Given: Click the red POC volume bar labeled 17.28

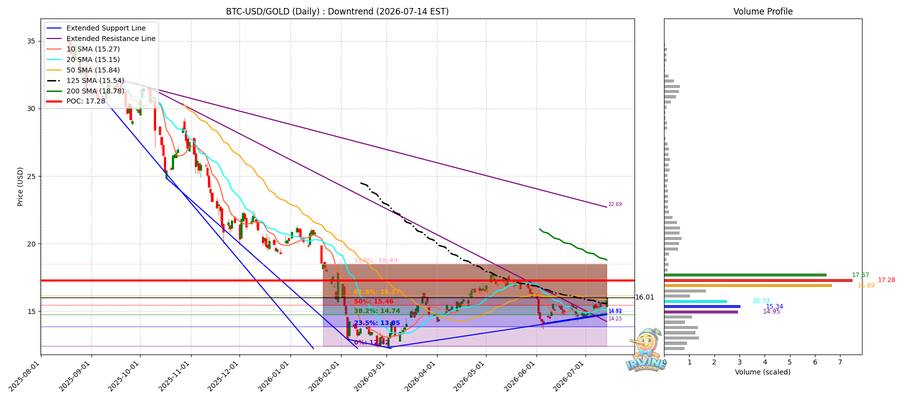Looking at the screenshot, I should pos(758,280).
